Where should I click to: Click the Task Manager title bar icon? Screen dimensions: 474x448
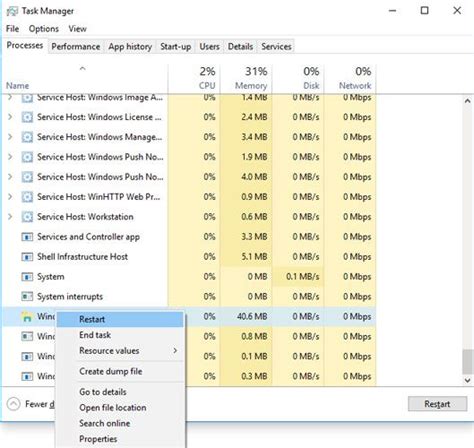click(x=12, y=11)
